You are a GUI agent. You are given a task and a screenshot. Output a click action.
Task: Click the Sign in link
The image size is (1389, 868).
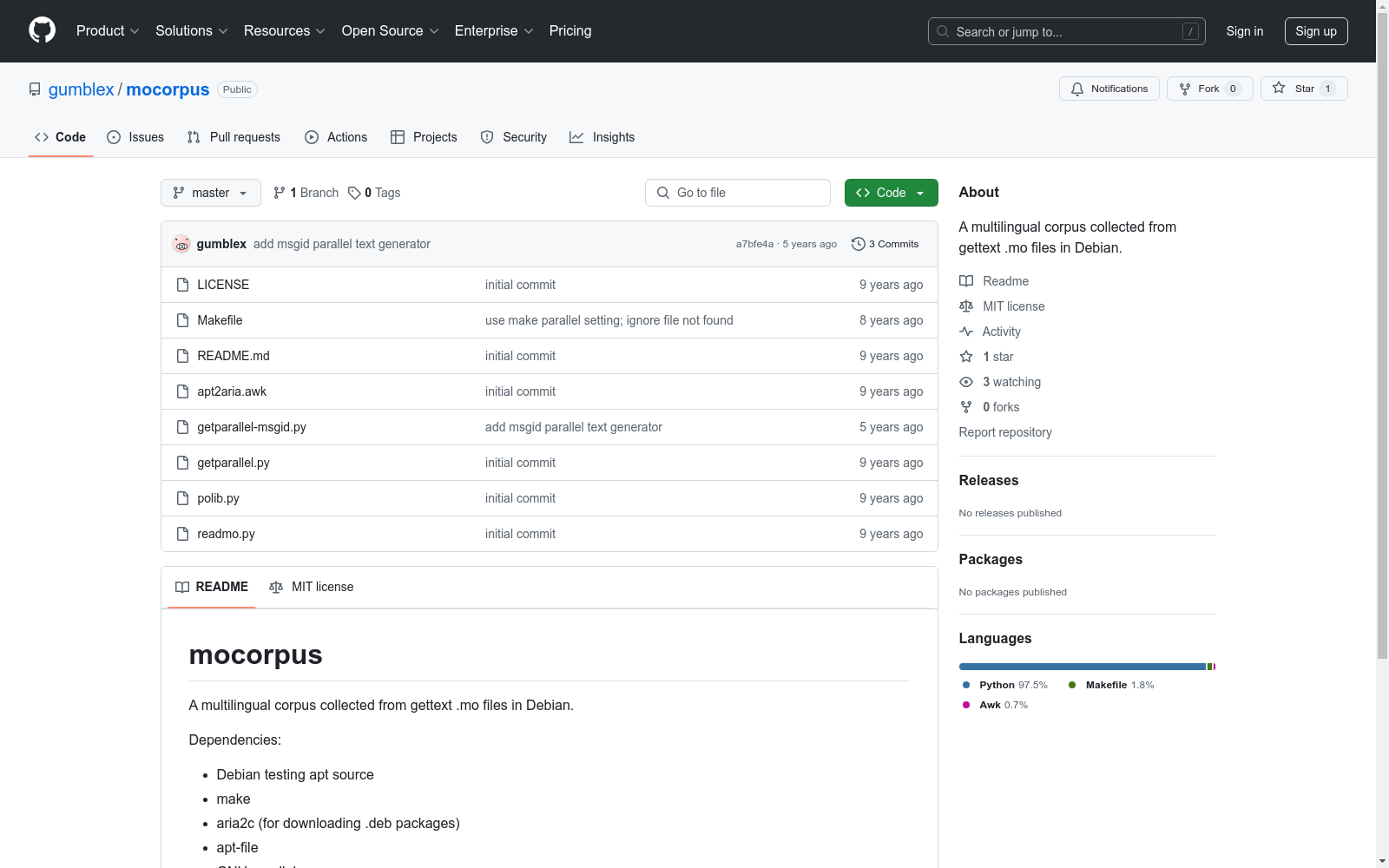pyautogui.click(x=1245, y=31)
